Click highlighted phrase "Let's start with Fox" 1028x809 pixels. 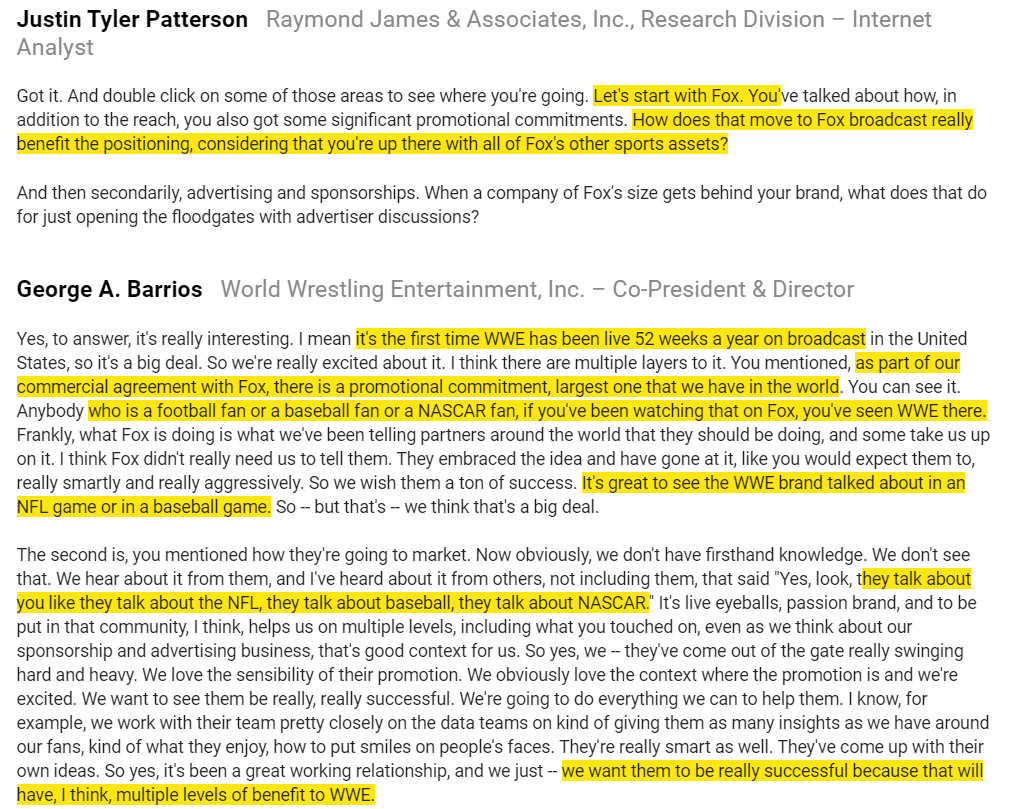666,96
